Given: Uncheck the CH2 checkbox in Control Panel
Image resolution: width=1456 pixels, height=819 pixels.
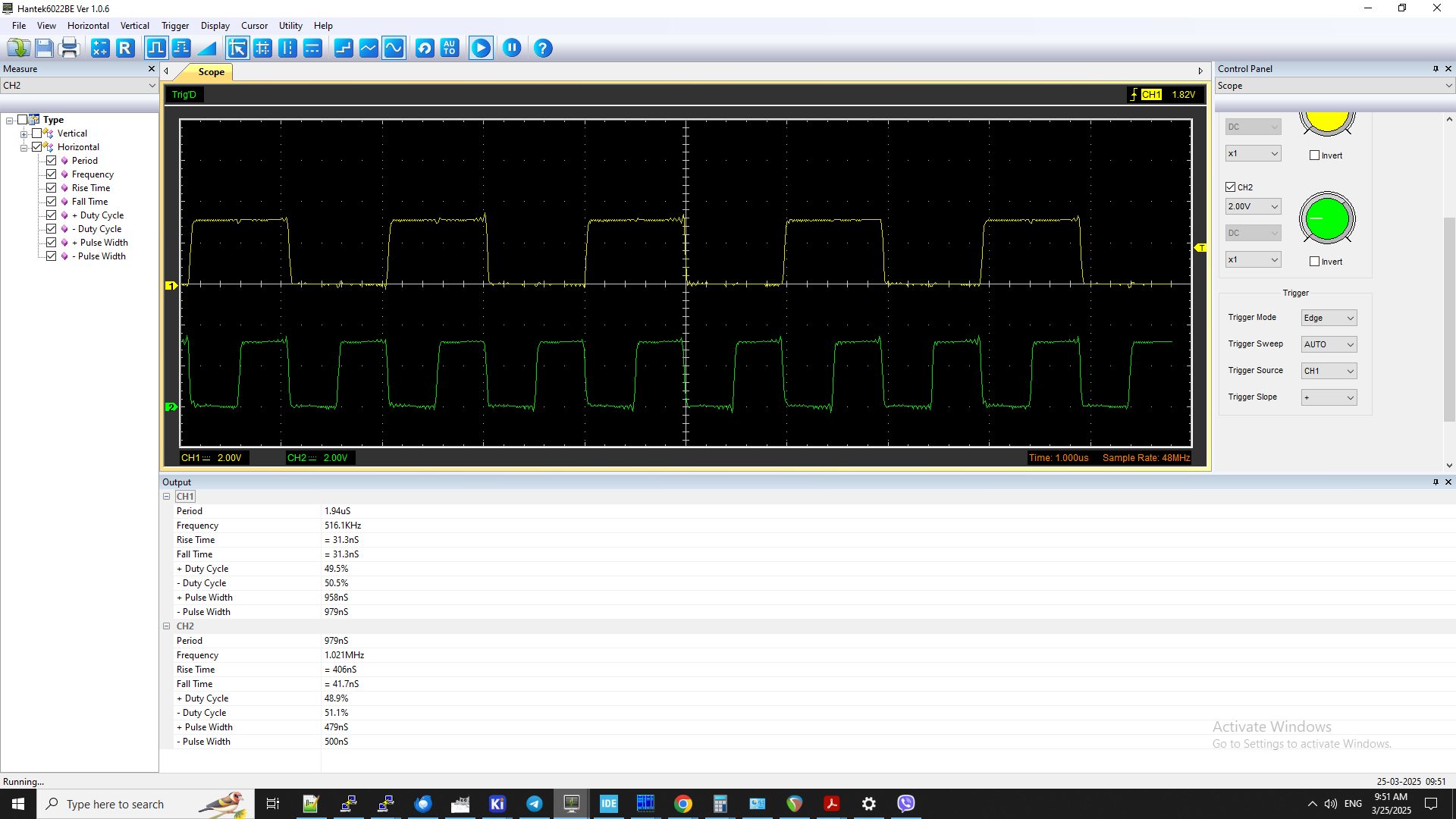Looking at the screenshot, I should tap(1231, 187).
